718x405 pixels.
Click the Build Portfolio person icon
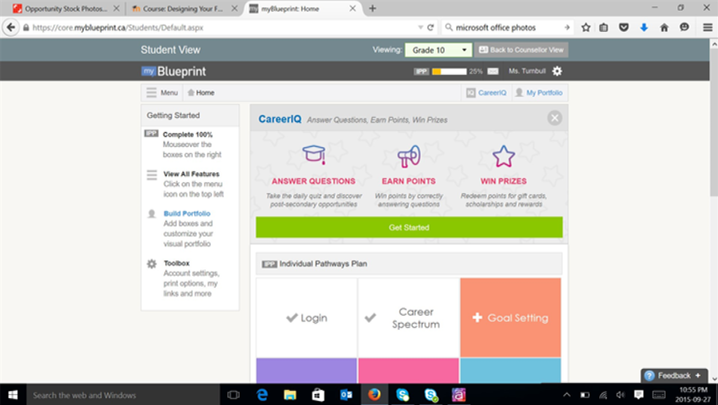[152, 214]
